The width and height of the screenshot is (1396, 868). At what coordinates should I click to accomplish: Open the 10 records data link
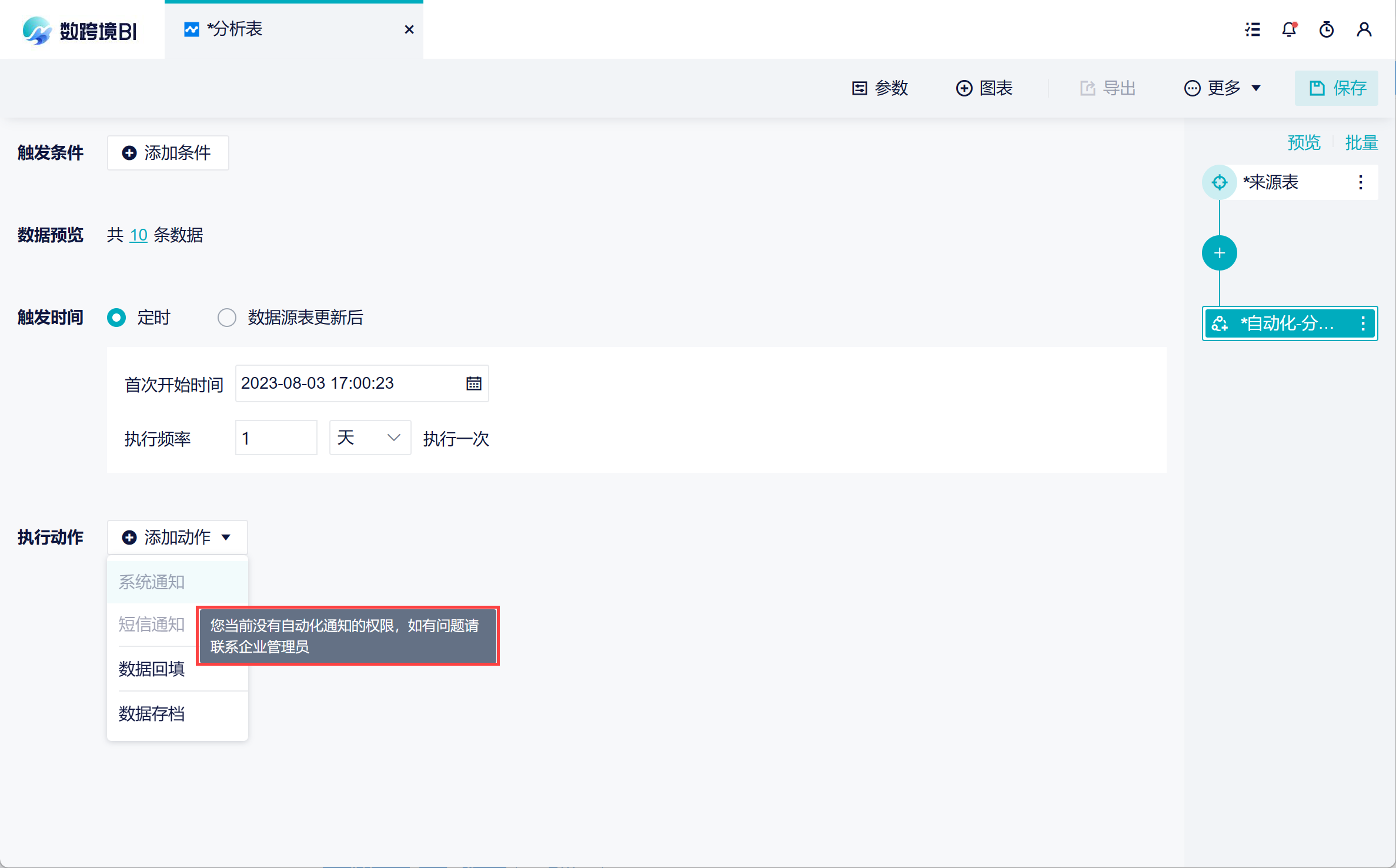coord(138,235)
